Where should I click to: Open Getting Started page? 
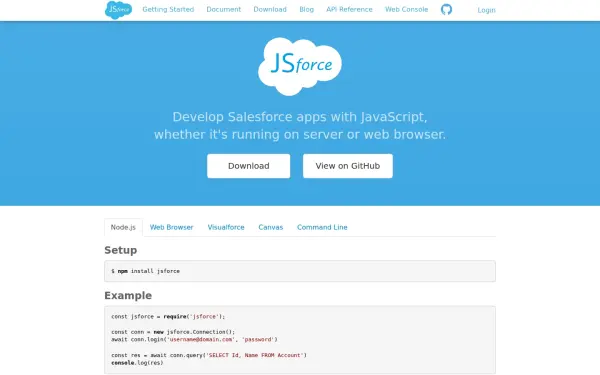click(x=168, y=10)
